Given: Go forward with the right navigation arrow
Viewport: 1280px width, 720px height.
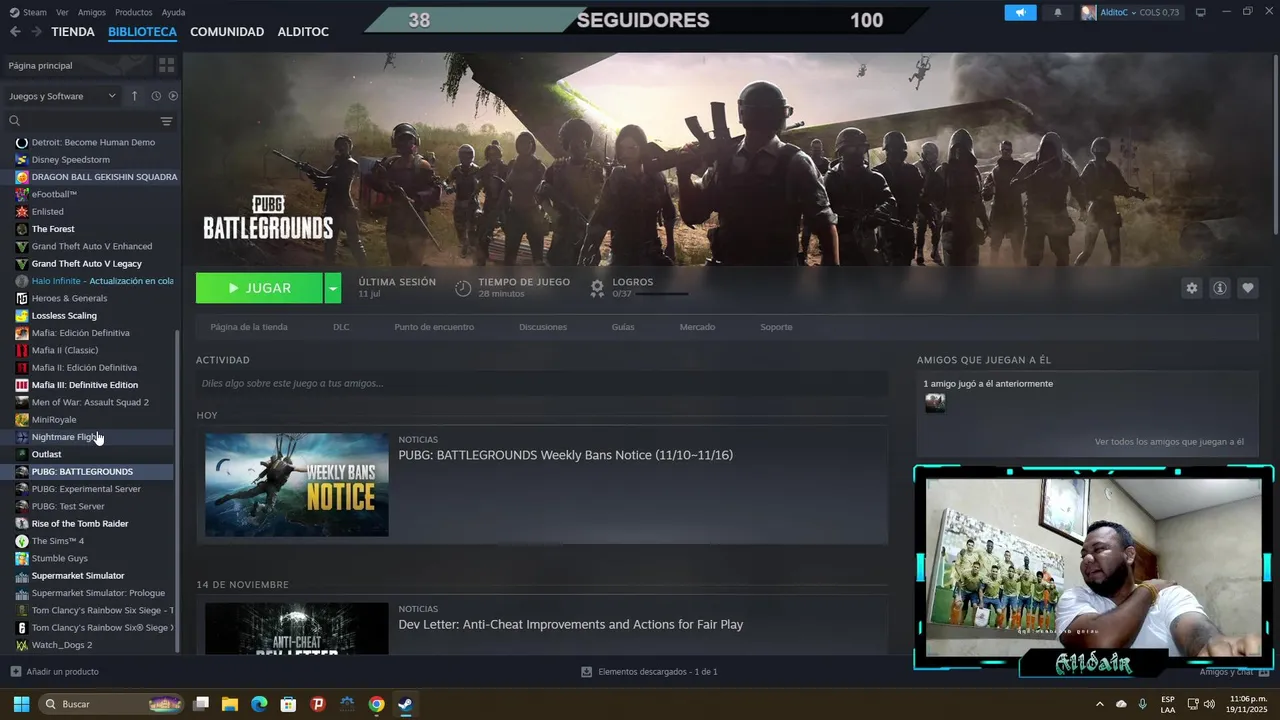Looking at the screenshot, I should [36, 32].
